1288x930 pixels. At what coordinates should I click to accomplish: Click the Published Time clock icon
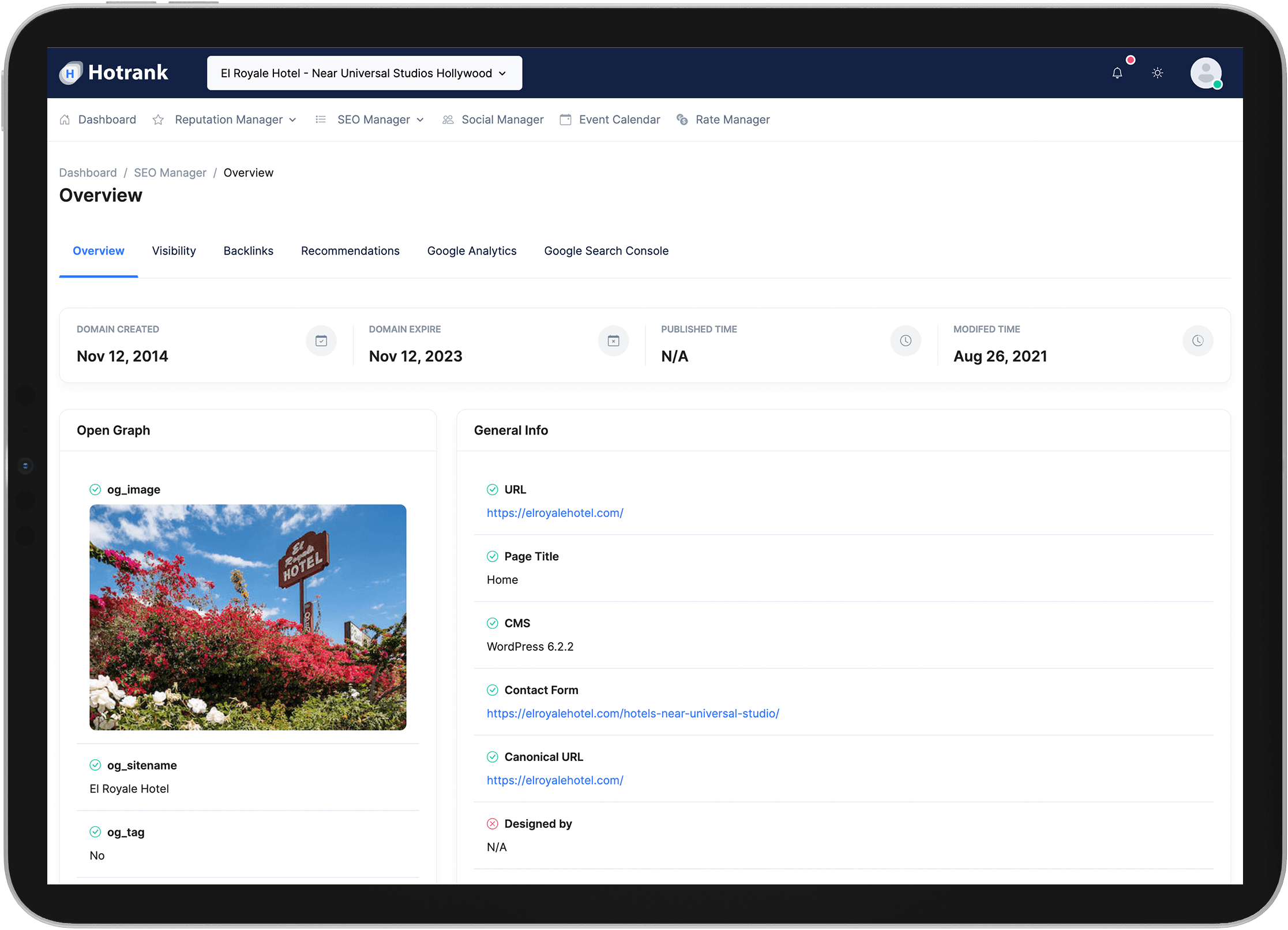(x=906, y=341)
